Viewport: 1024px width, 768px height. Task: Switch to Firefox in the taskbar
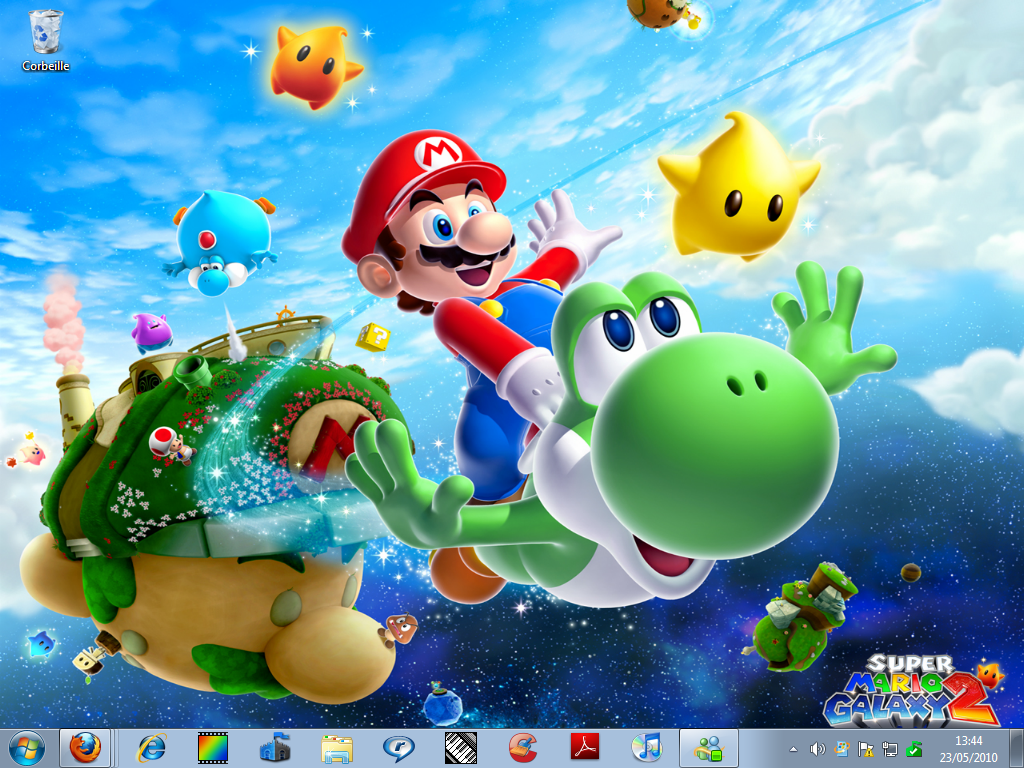click(85, 748)
